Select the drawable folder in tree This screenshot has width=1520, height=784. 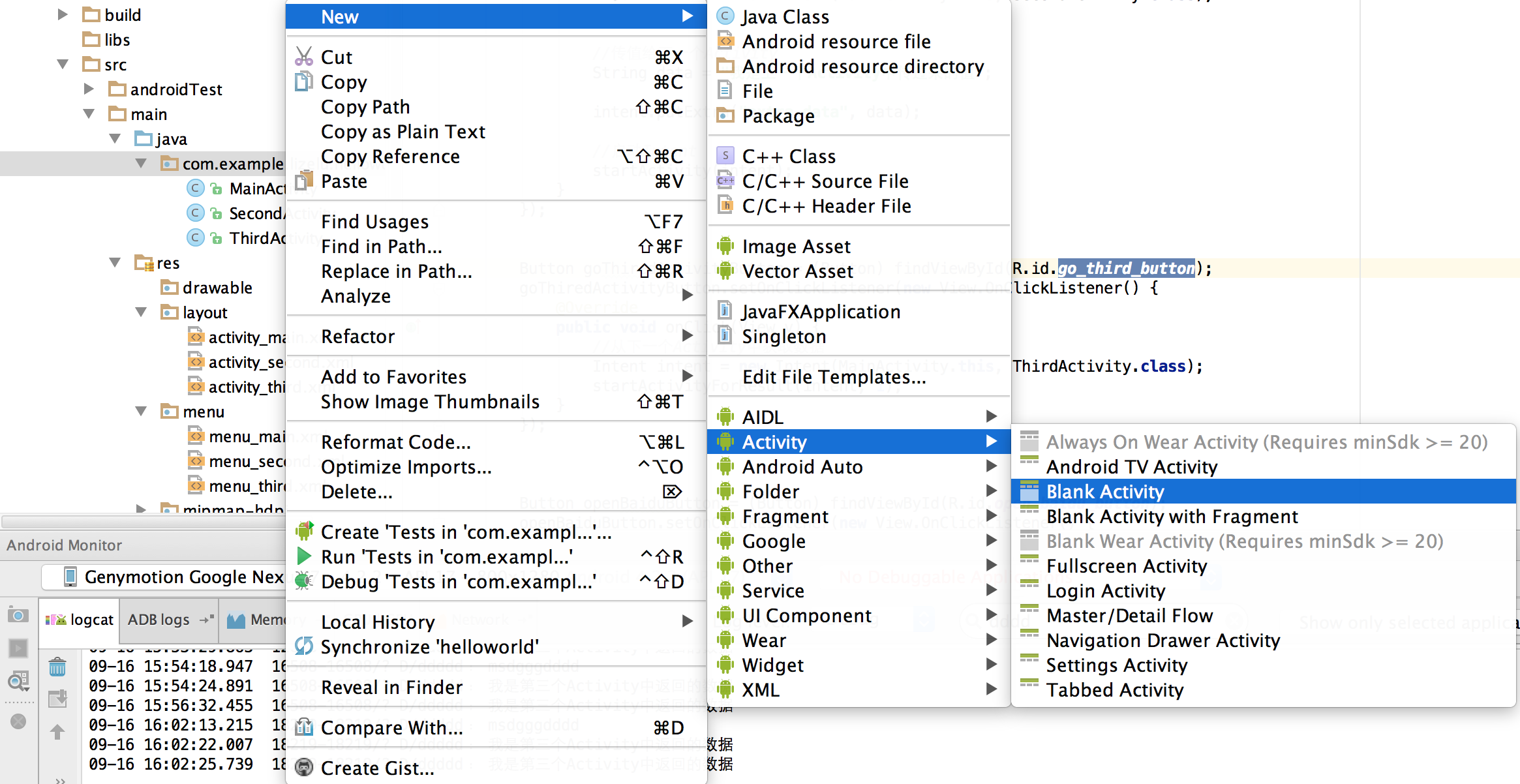(217, 288)
